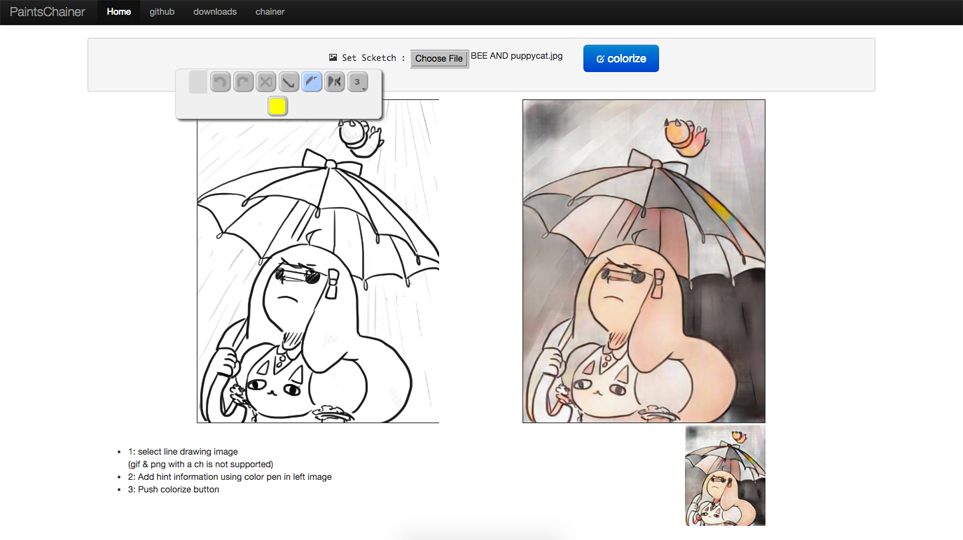Click the sketch line-drawing canvas
The width and height of the screenshot is (963, 540).
(x=318, y=261)
